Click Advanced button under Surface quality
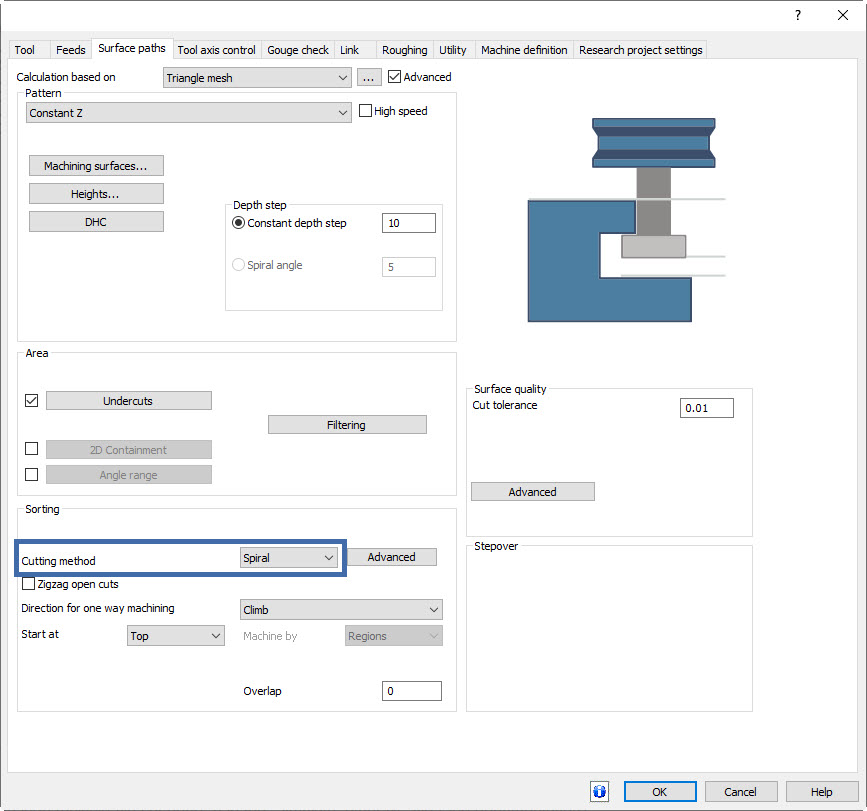Screen dimensions: 867x811 click(533, 491)
